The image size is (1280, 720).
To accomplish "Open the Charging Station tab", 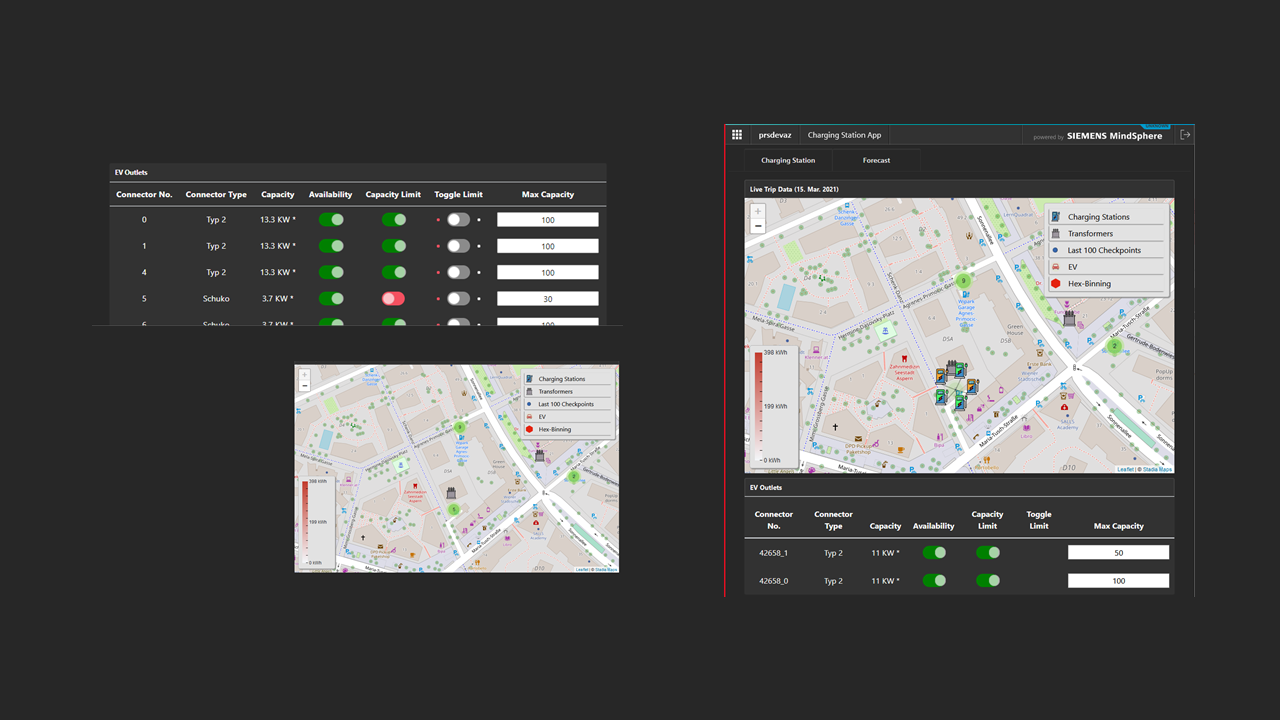I will pos(788,160).
